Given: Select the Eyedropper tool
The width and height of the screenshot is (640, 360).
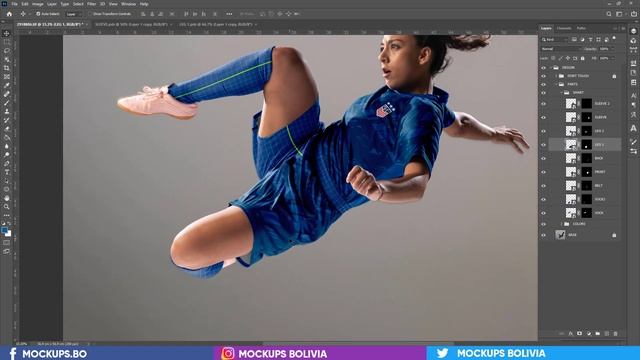Looking at the screenshot, I should tap(7, 85).
